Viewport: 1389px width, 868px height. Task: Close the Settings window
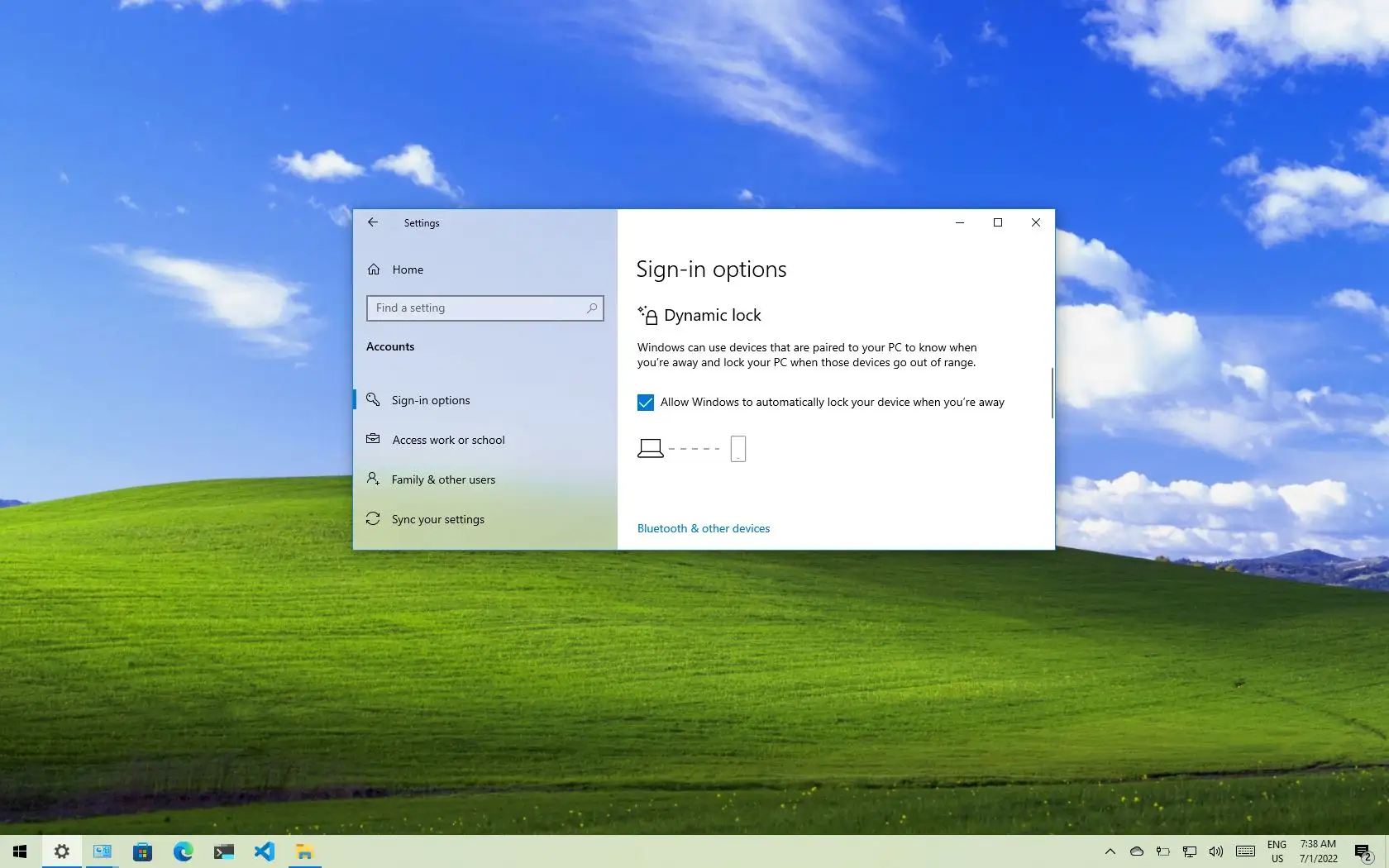point(1036,222)
